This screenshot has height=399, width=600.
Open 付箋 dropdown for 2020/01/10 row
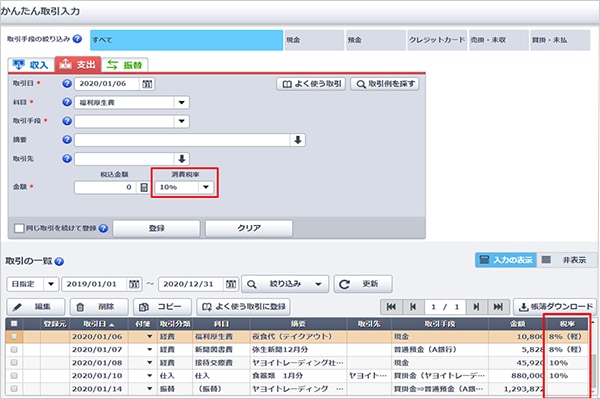coord(149,376)
